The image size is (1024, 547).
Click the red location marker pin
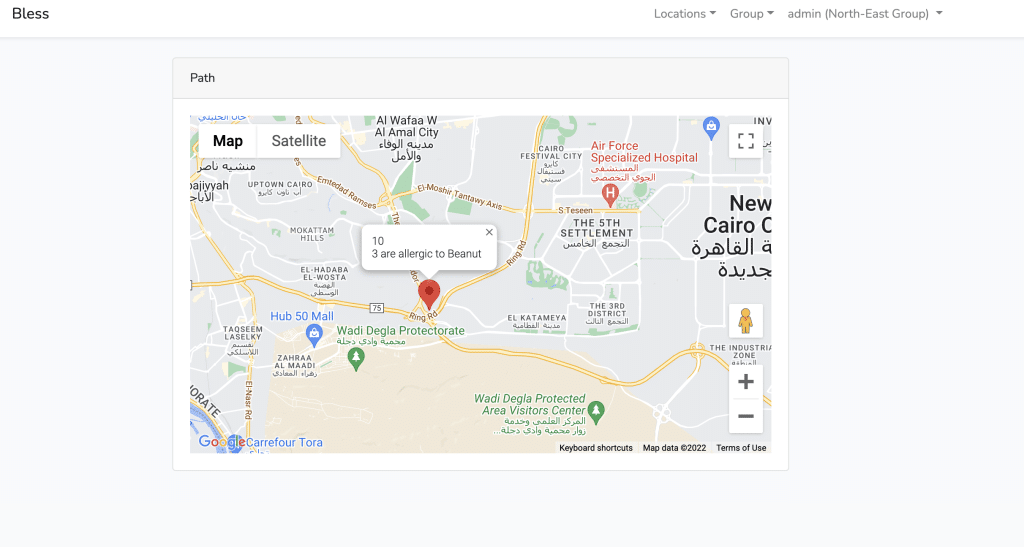429,294
